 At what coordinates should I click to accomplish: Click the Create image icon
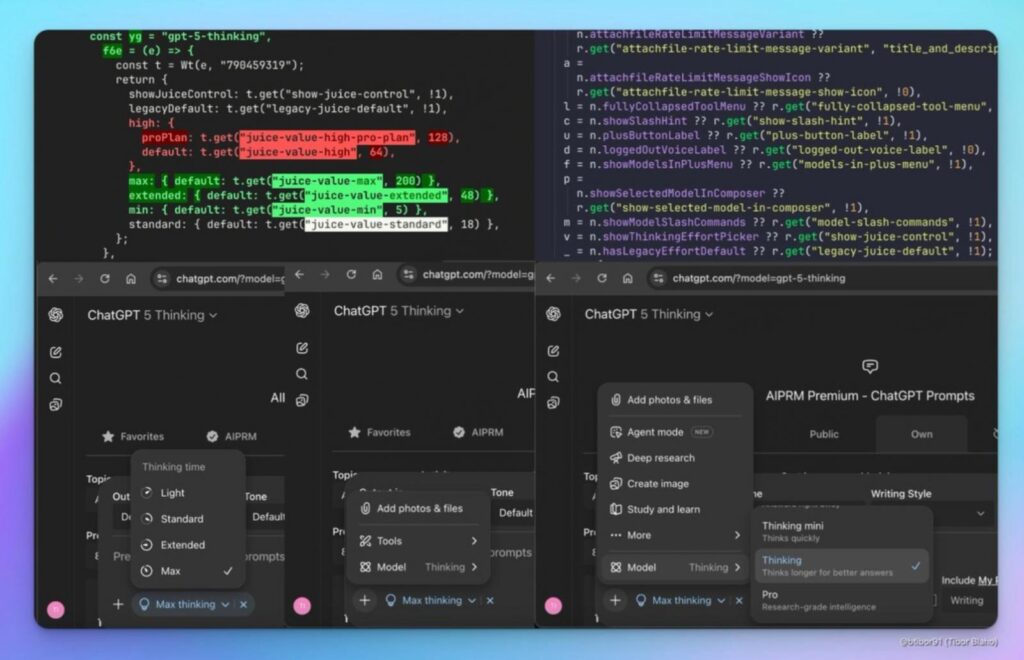pos(617,484)
